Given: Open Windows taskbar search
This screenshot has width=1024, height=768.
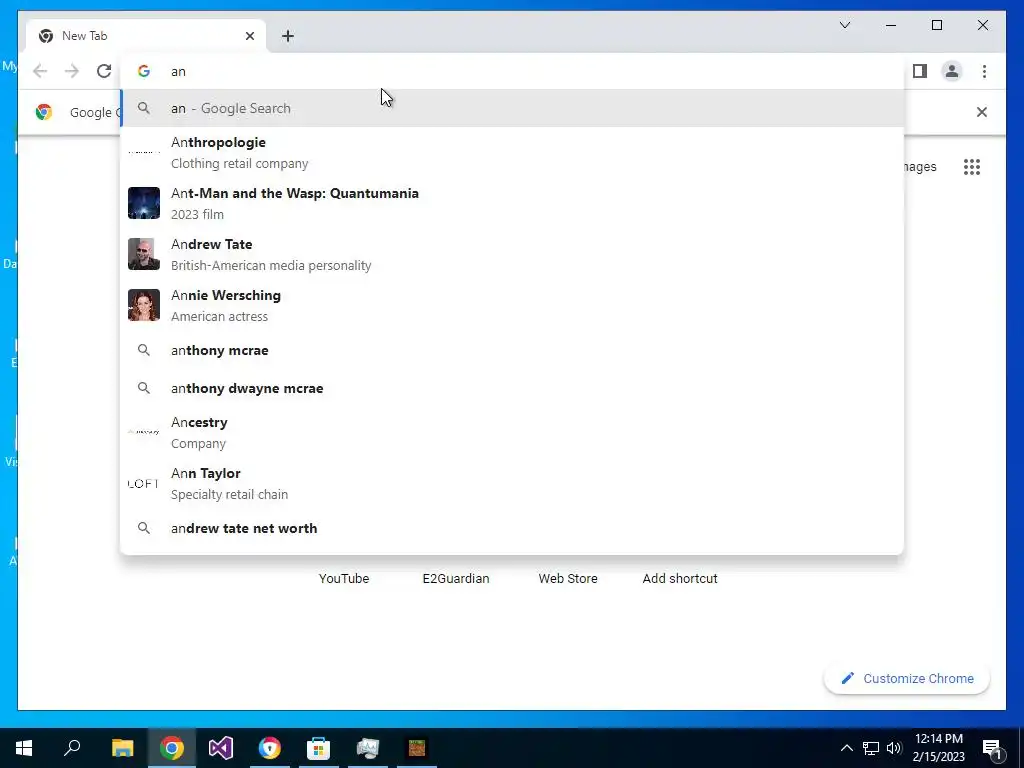Looking at the screenshot, I should 72,748.
